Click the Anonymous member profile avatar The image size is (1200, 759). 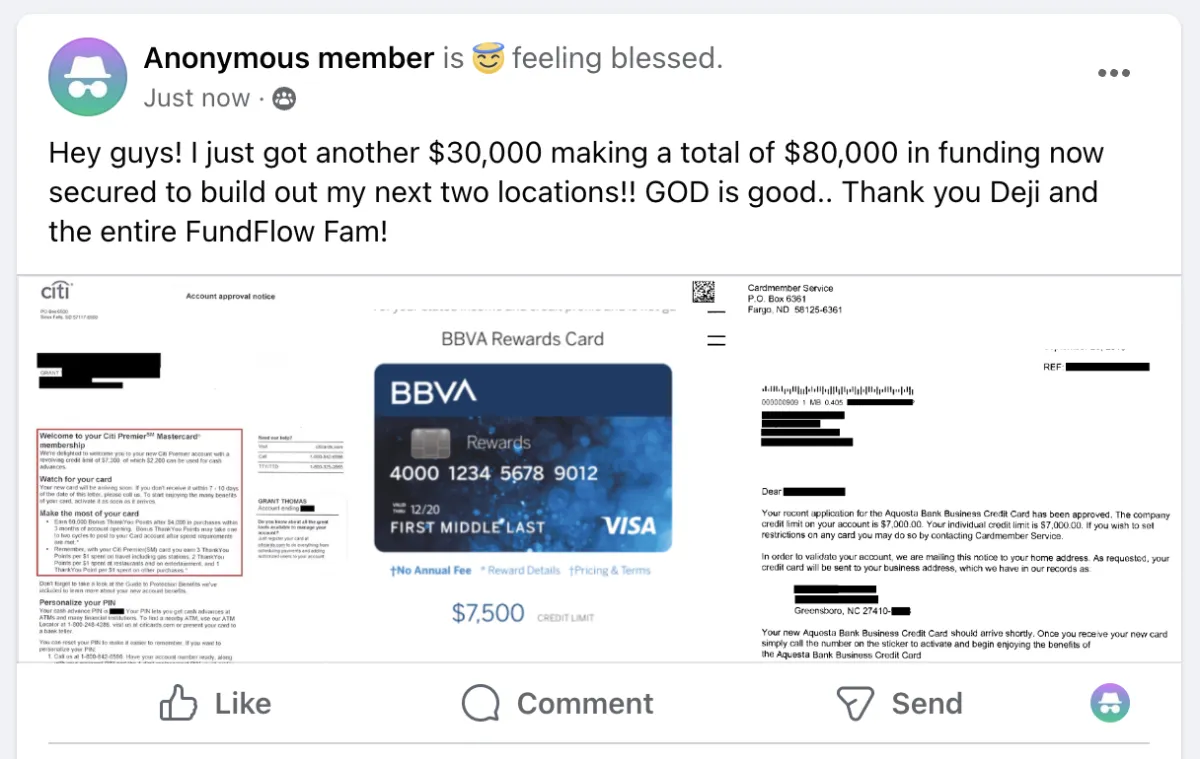(x=88, y=77)
